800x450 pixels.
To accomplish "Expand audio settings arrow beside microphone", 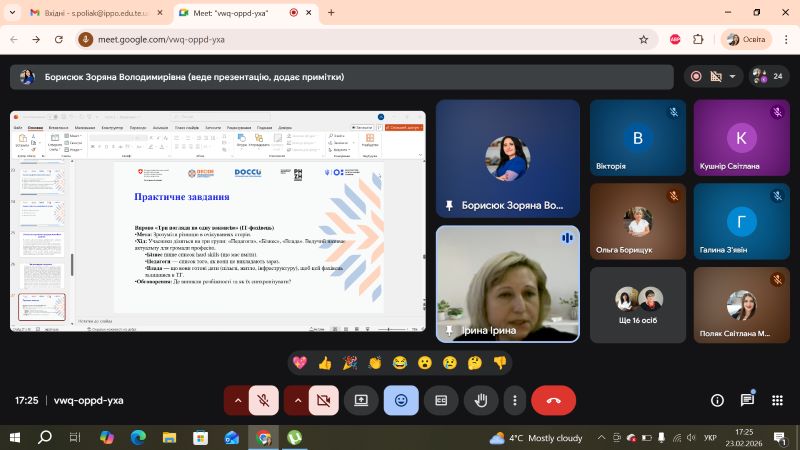I will click(238, 400).
